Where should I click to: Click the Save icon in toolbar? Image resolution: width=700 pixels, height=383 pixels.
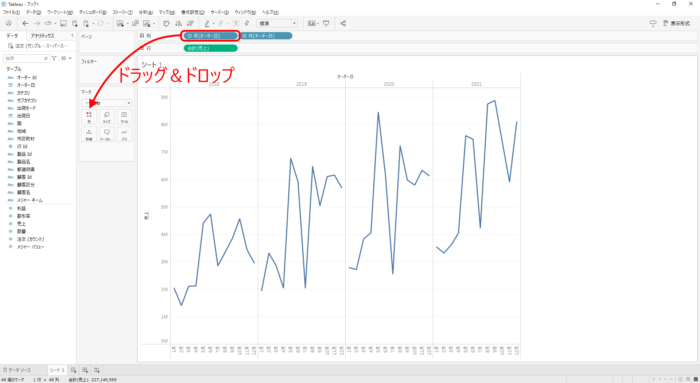pyautogui.click(x=63, y=23)
